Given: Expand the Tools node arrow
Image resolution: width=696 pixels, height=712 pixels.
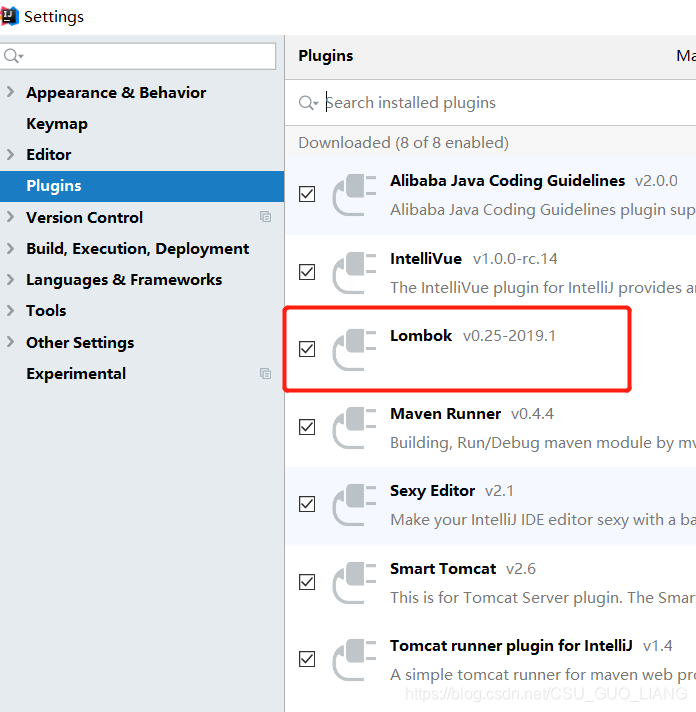Looking at the screenshot, I should click(10, 311).
